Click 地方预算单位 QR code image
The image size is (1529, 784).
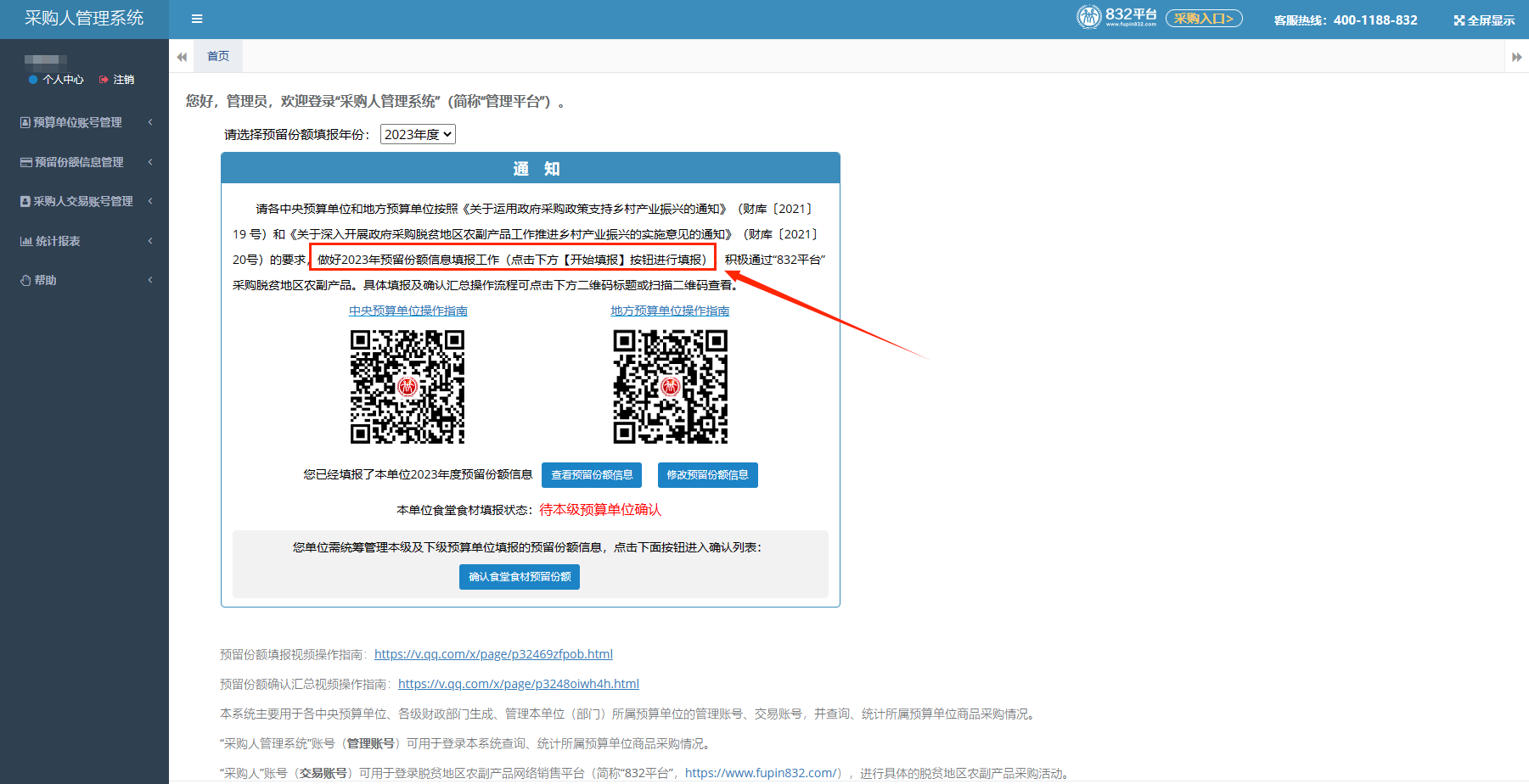coord(671,387)
